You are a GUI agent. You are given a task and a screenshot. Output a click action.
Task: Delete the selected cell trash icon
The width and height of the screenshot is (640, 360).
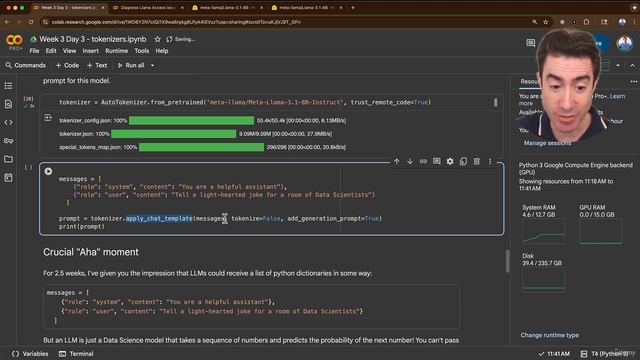click(x=477, y=162)
